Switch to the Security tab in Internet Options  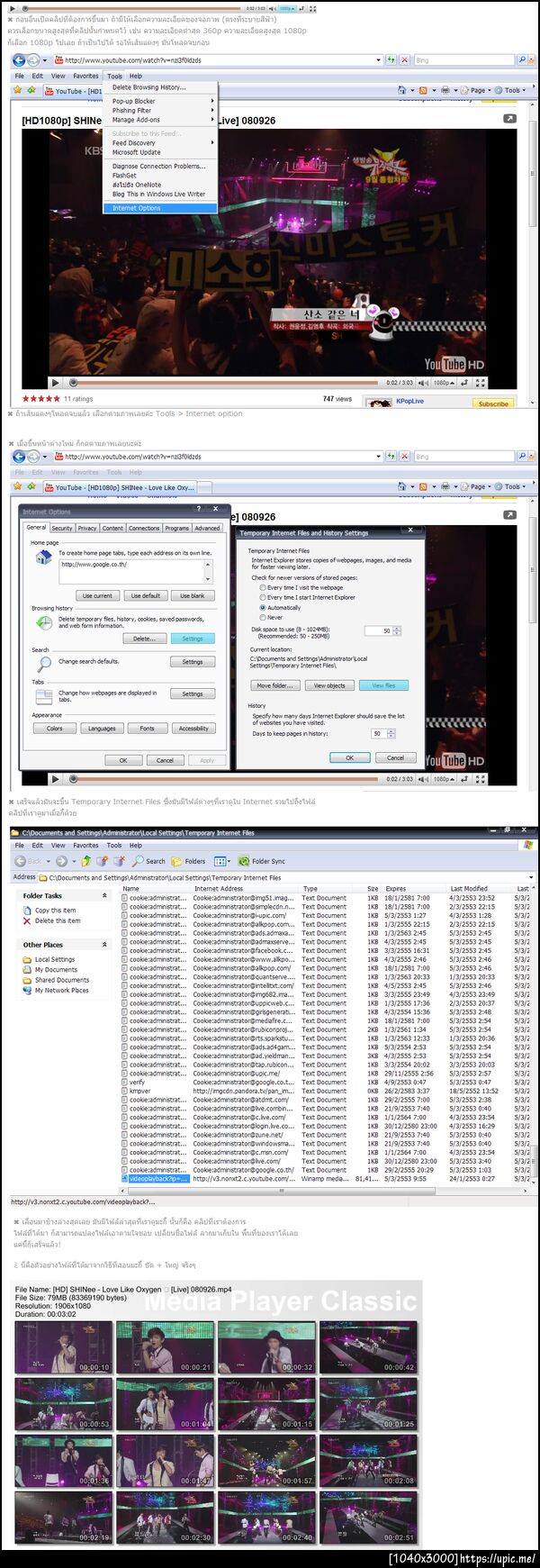pos(62,528)
